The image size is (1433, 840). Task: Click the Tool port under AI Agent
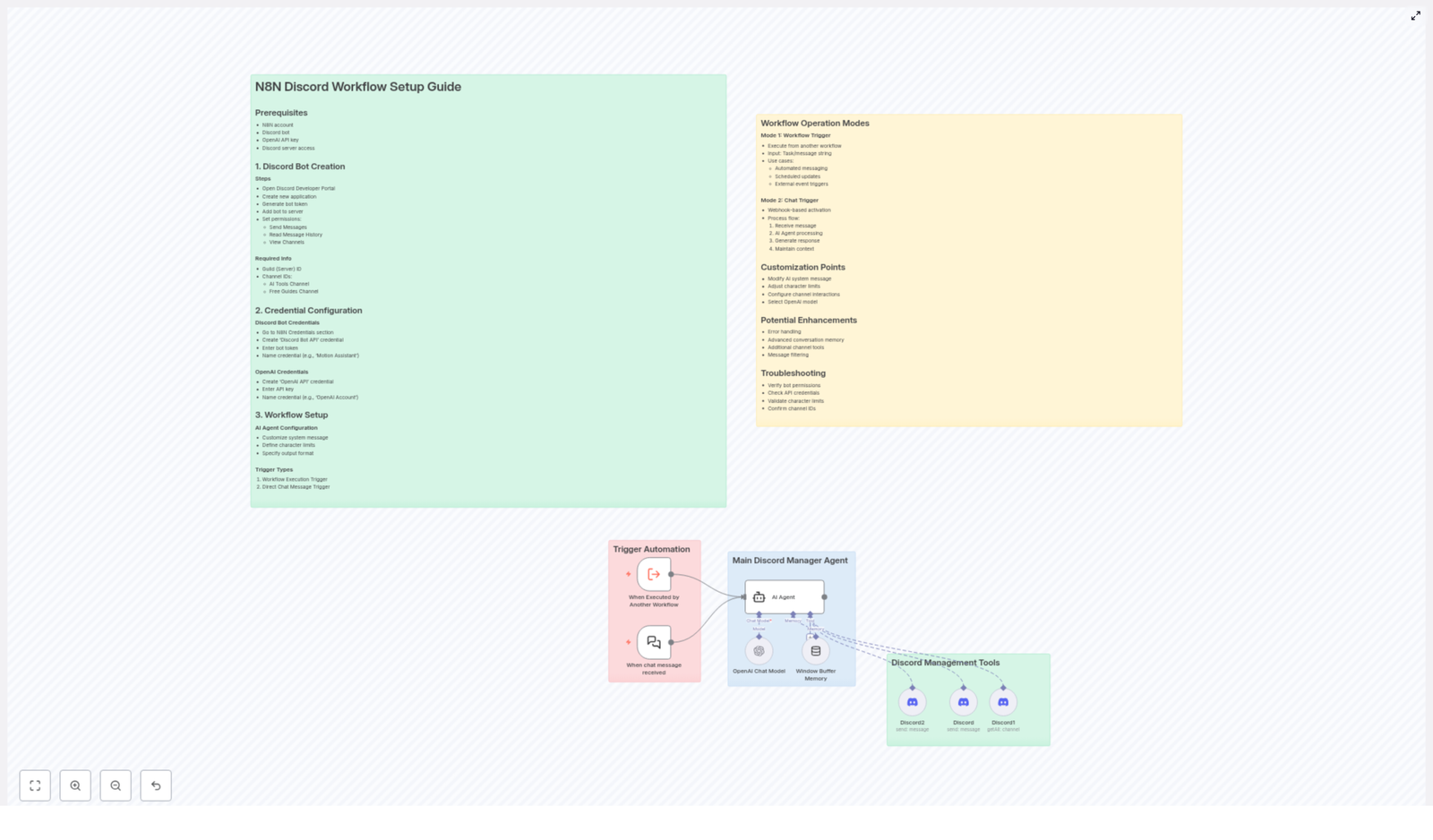pos(811,614)
